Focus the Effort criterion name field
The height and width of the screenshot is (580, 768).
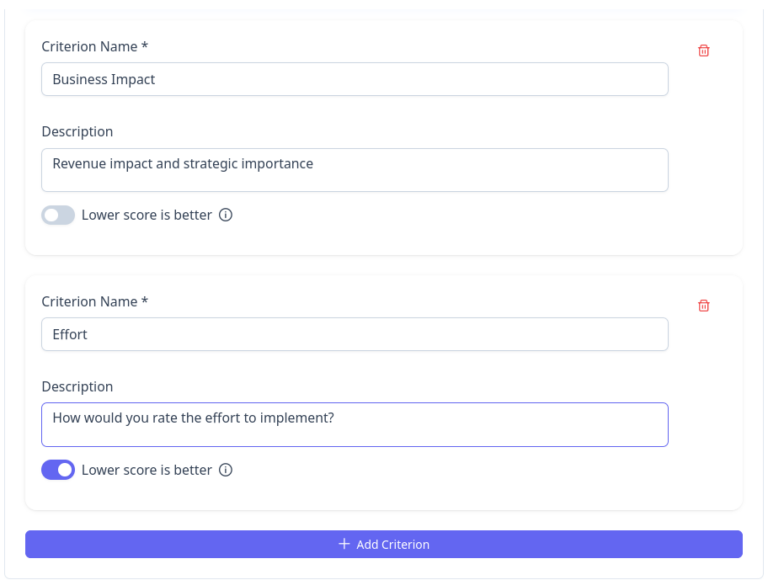(x=354, y=335)
